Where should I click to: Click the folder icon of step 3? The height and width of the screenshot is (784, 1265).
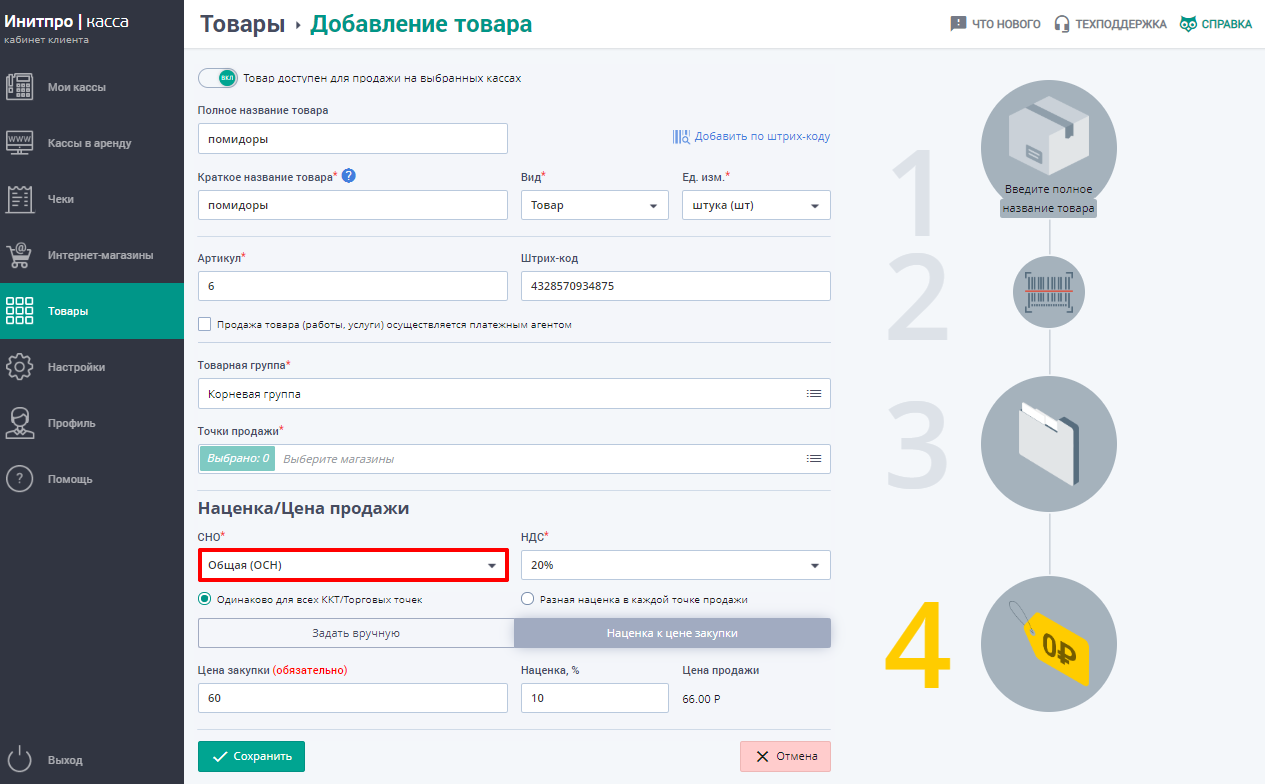coord(1049,445)
